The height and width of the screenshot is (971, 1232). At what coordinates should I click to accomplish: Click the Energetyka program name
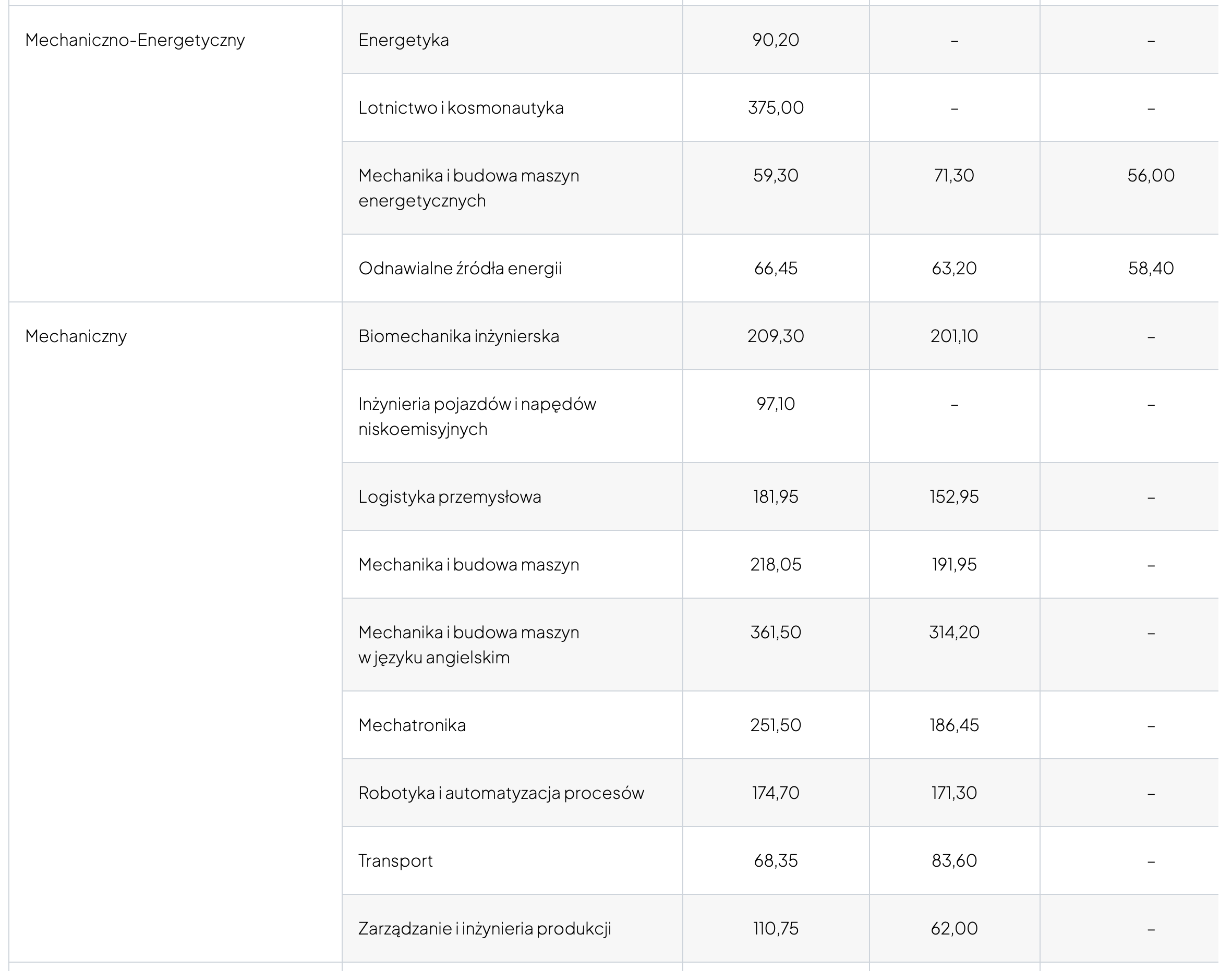(x=403, y=40)
